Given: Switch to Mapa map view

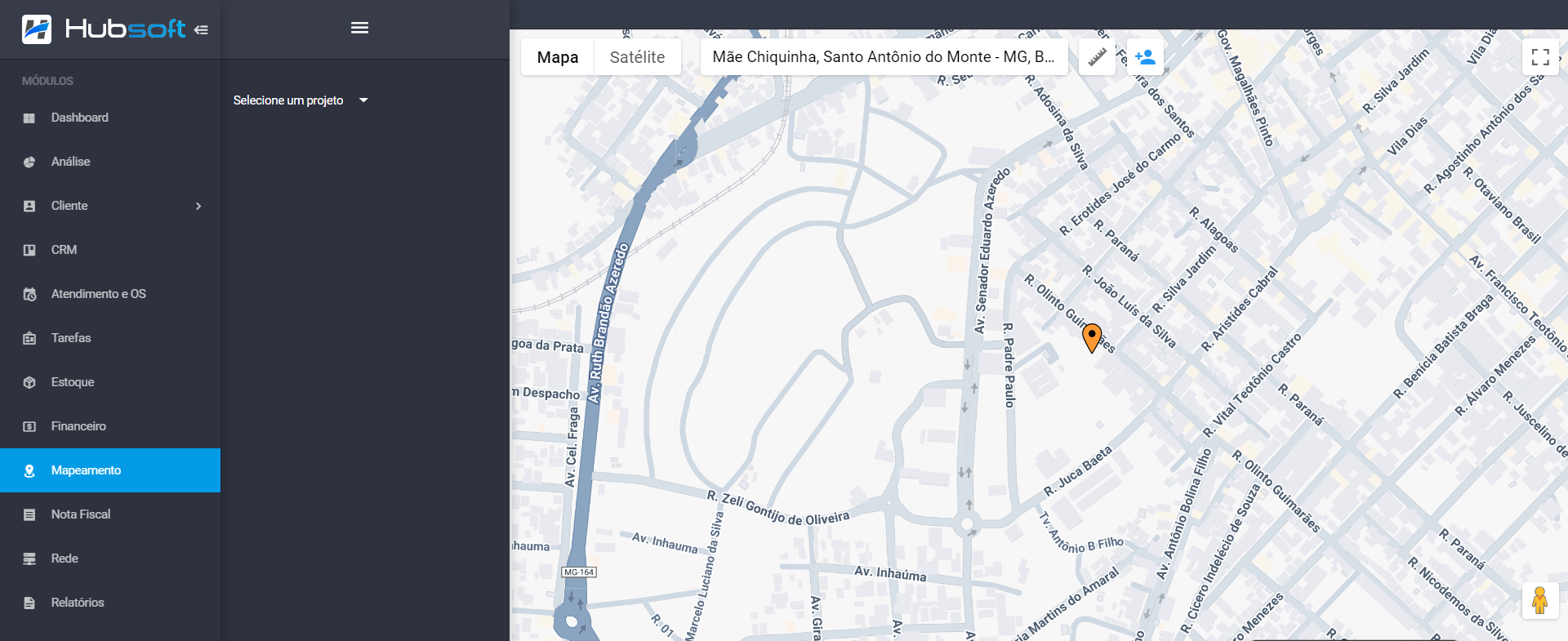Looking at the screenshot, I should click(x=558, y=57).
